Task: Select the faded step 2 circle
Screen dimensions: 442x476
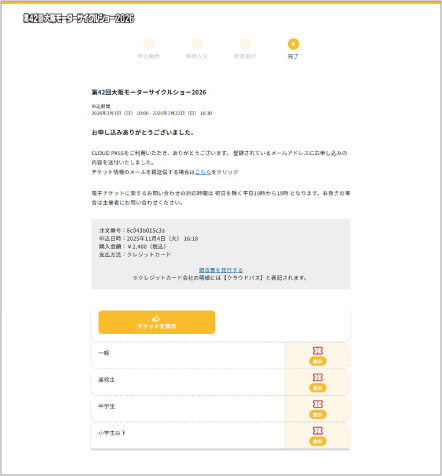Action: point(197,44)
